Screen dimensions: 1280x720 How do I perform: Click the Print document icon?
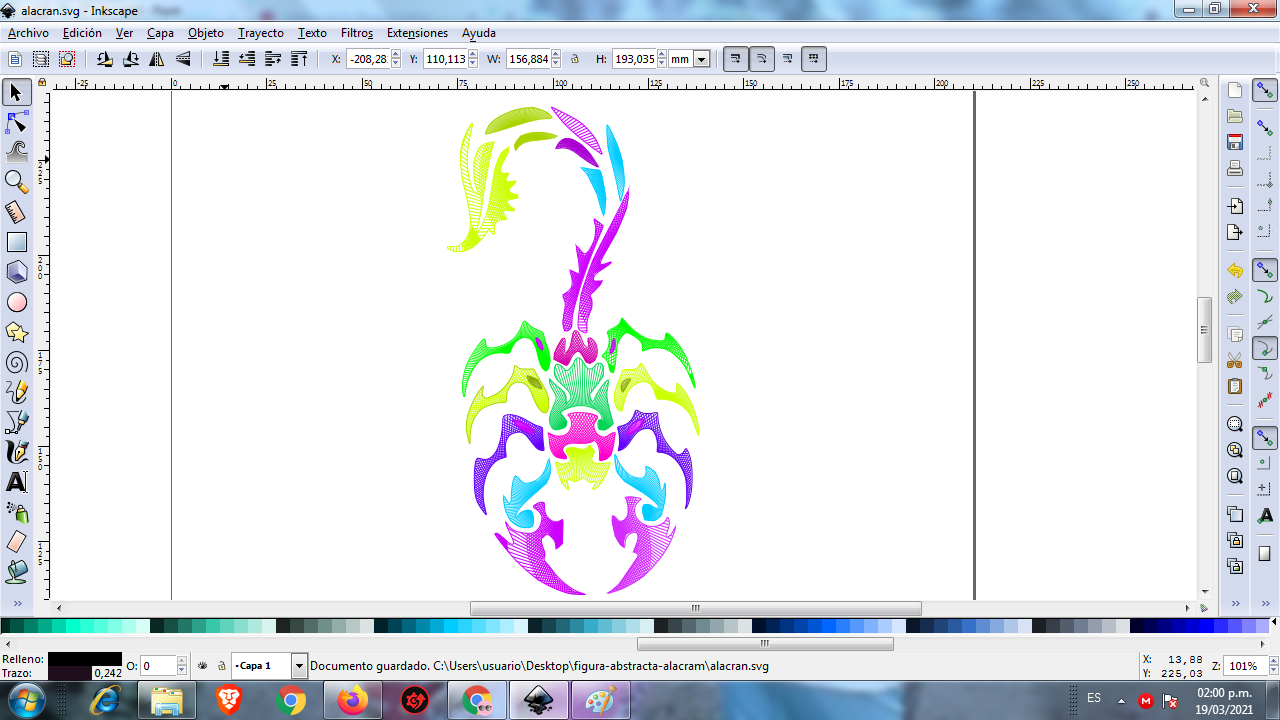coord(1235,168)
